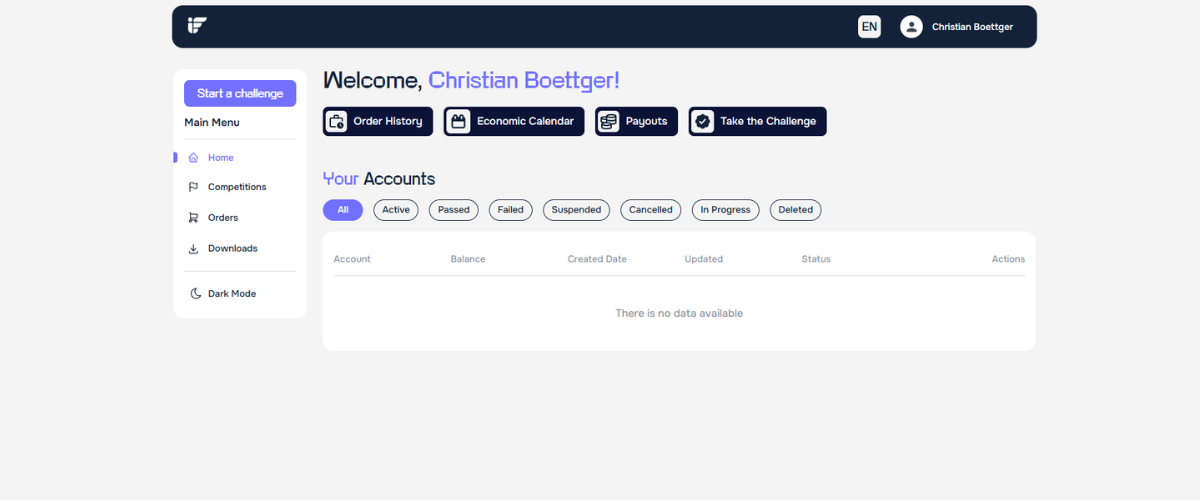Open Payouts
This screenshot has width=1200, height=500.
click(x=637, y=121)
